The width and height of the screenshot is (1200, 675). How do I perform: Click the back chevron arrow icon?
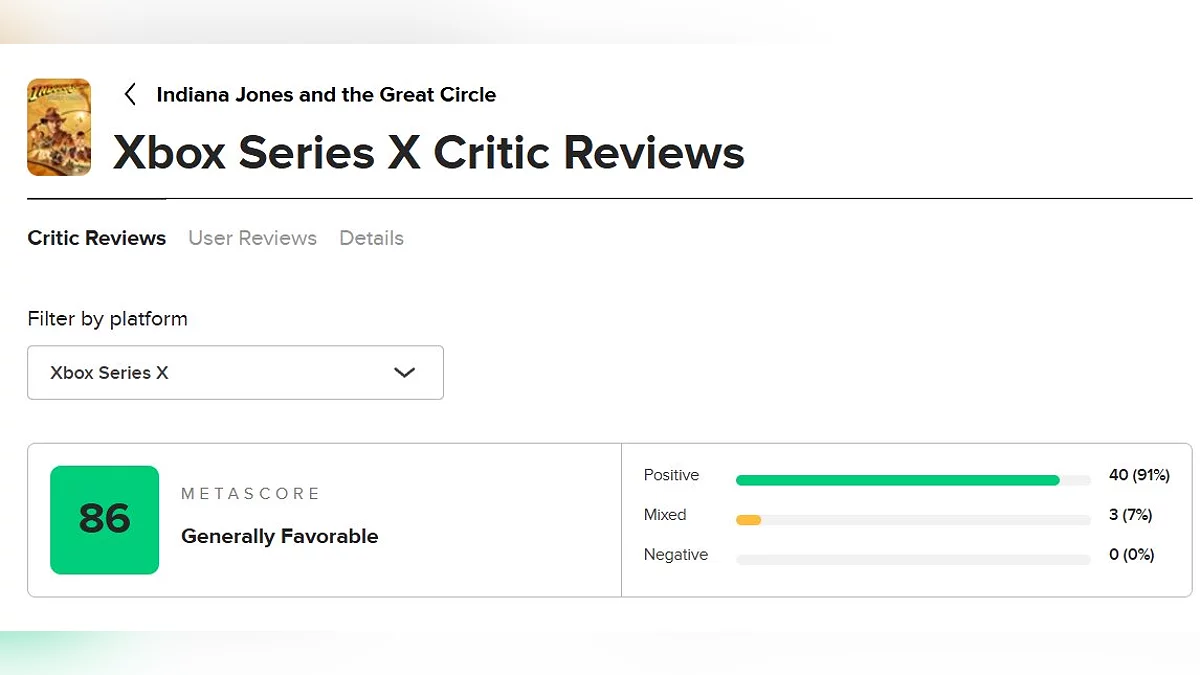pyautogui.click(x=130, y=95)
